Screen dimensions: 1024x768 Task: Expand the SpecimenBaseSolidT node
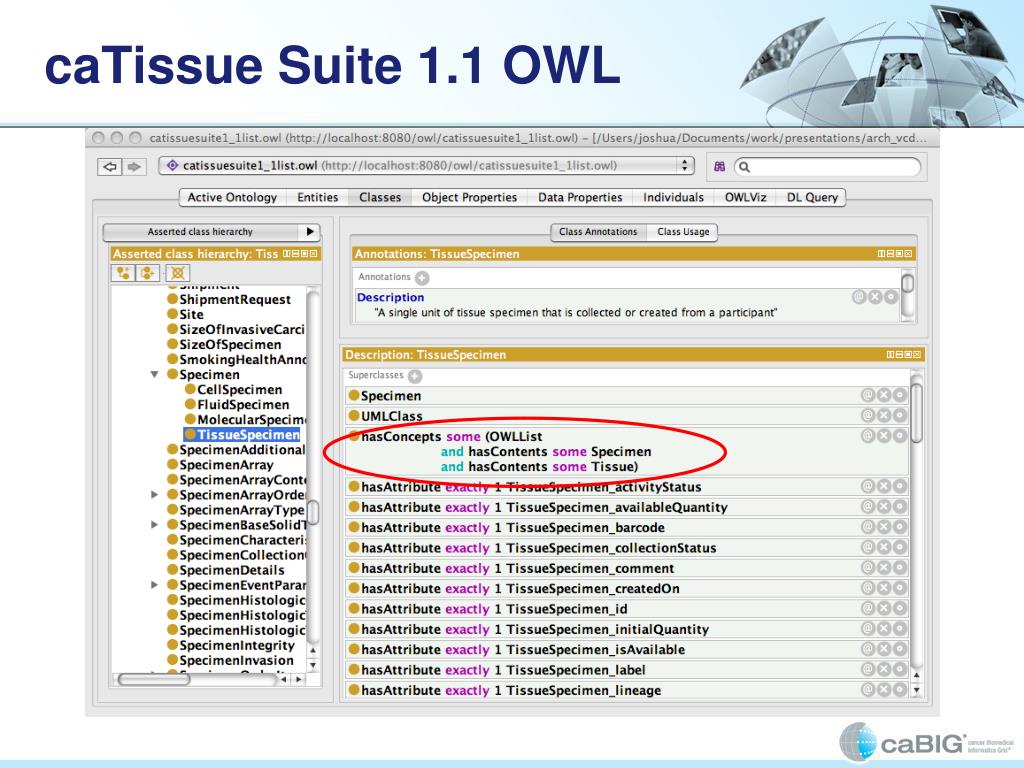155,524
